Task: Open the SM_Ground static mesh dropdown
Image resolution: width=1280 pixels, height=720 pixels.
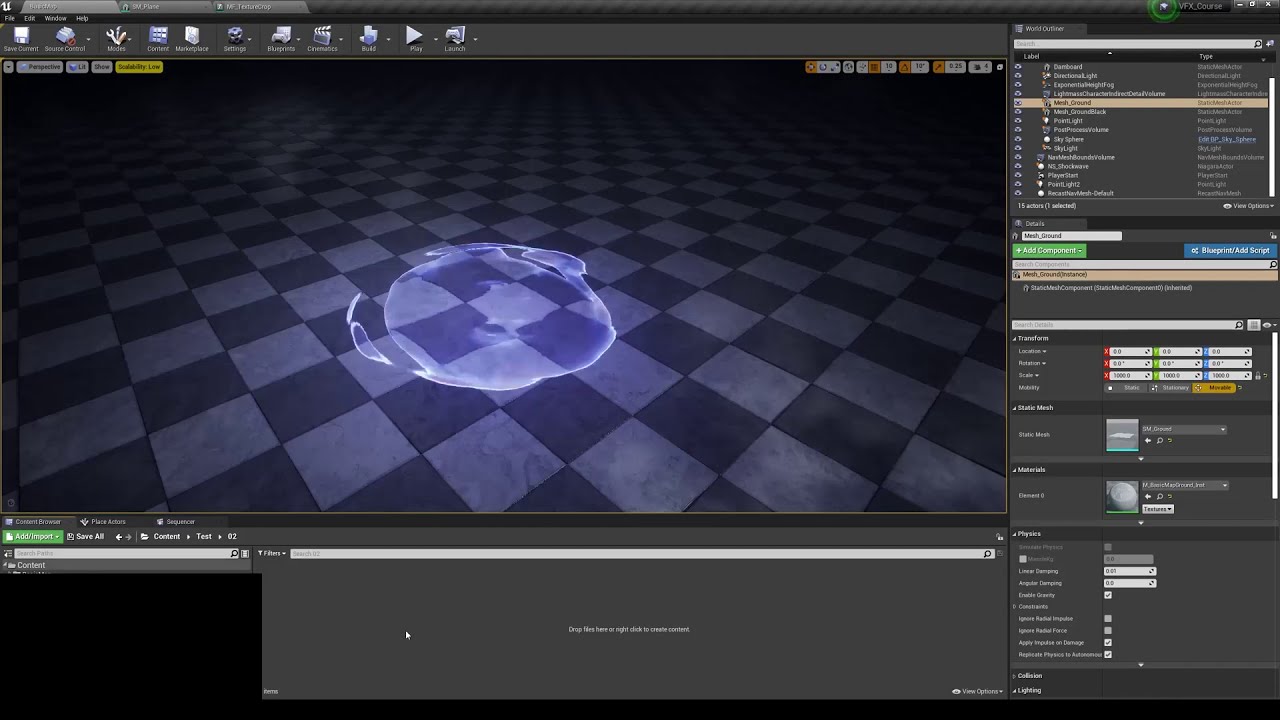Action: [x=1183, y=429]
